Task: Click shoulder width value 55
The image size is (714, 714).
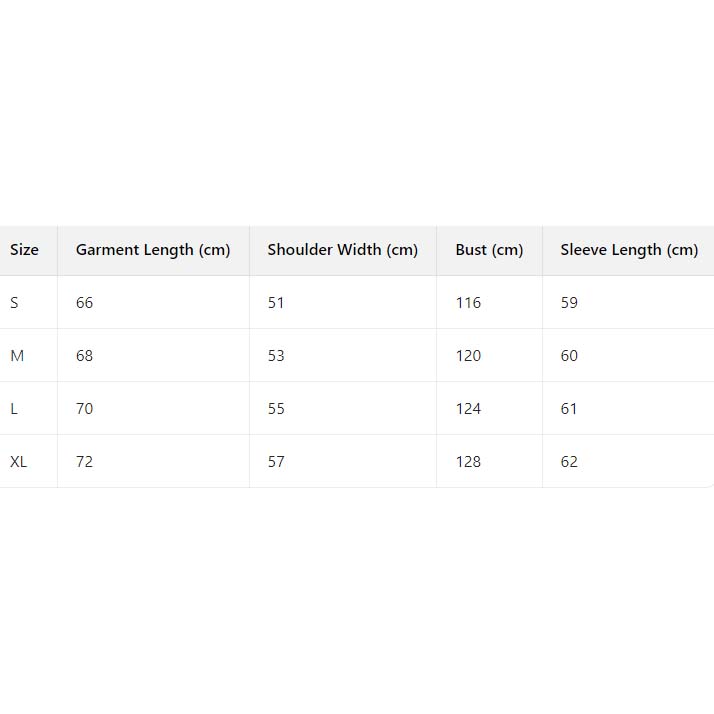Action: (276, 409)
